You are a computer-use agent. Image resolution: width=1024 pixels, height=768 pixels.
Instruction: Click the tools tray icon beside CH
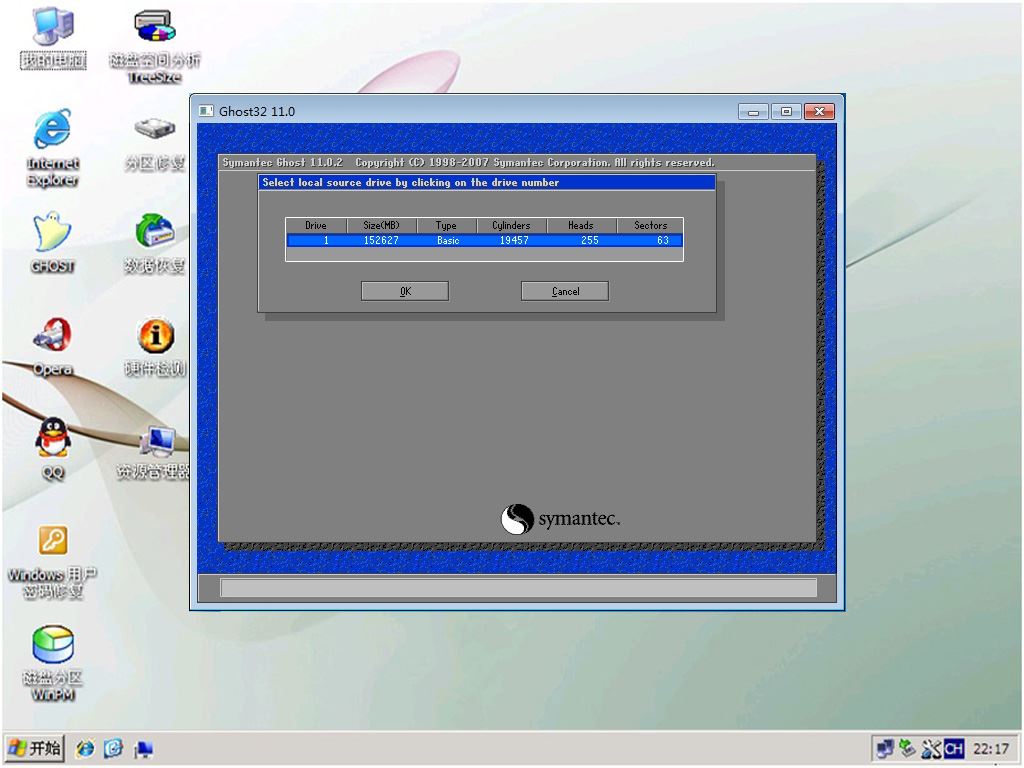[930, 748]
